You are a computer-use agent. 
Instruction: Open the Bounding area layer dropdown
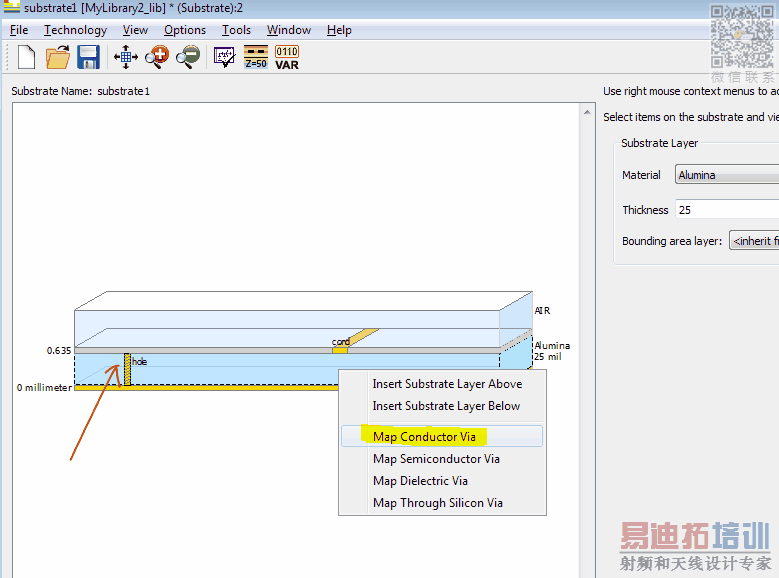pyautogui.click(x=754, y=241)
